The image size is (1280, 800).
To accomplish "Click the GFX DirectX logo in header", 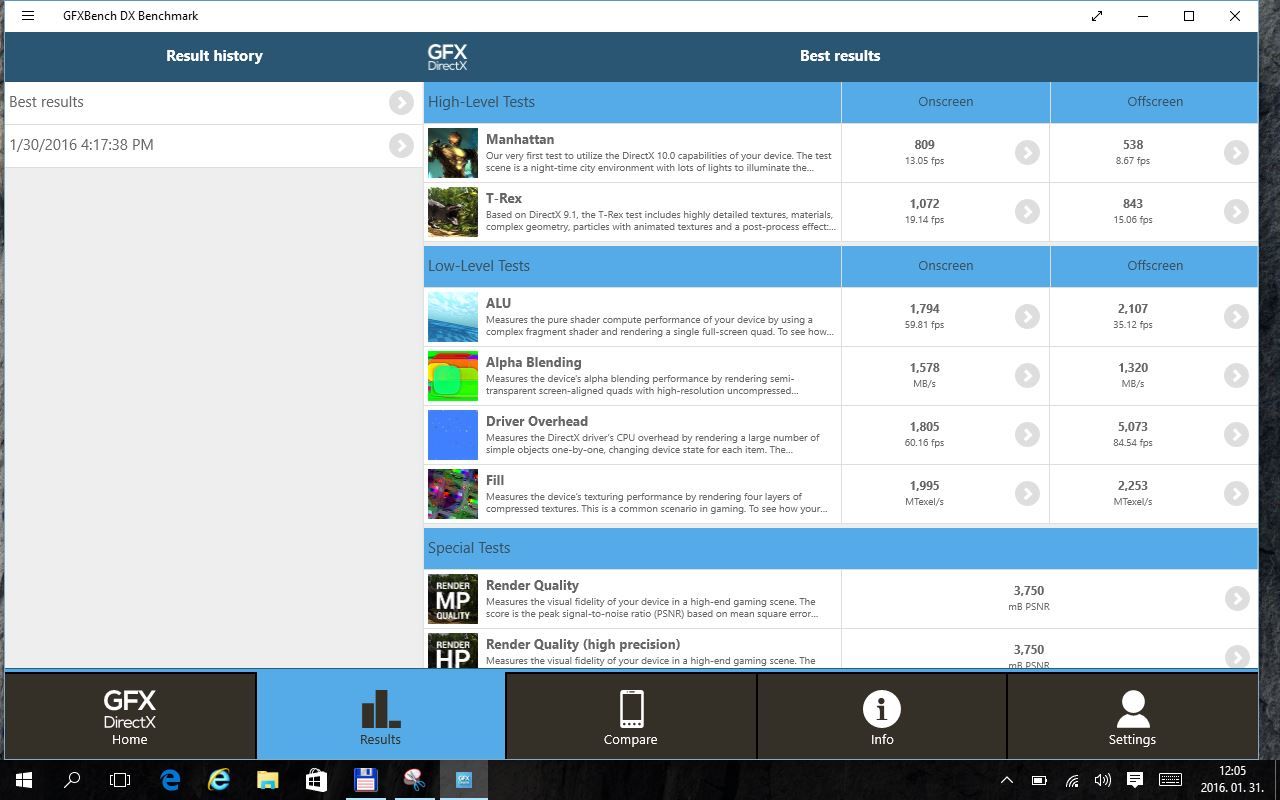I will point(447,57).
